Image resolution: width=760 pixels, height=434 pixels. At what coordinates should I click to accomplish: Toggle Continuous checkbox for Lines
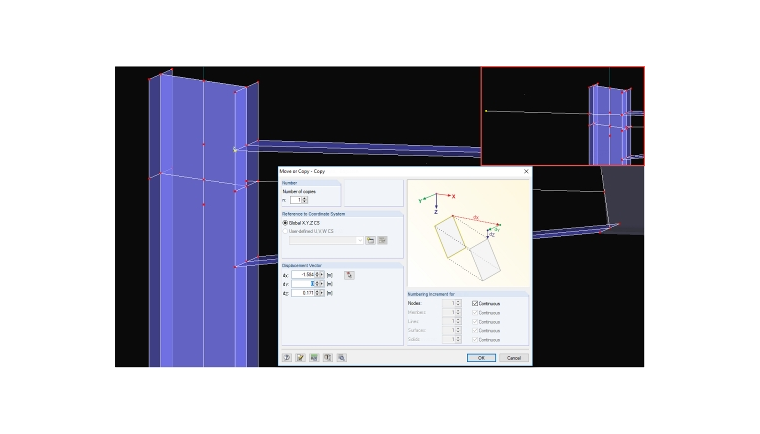475,321
